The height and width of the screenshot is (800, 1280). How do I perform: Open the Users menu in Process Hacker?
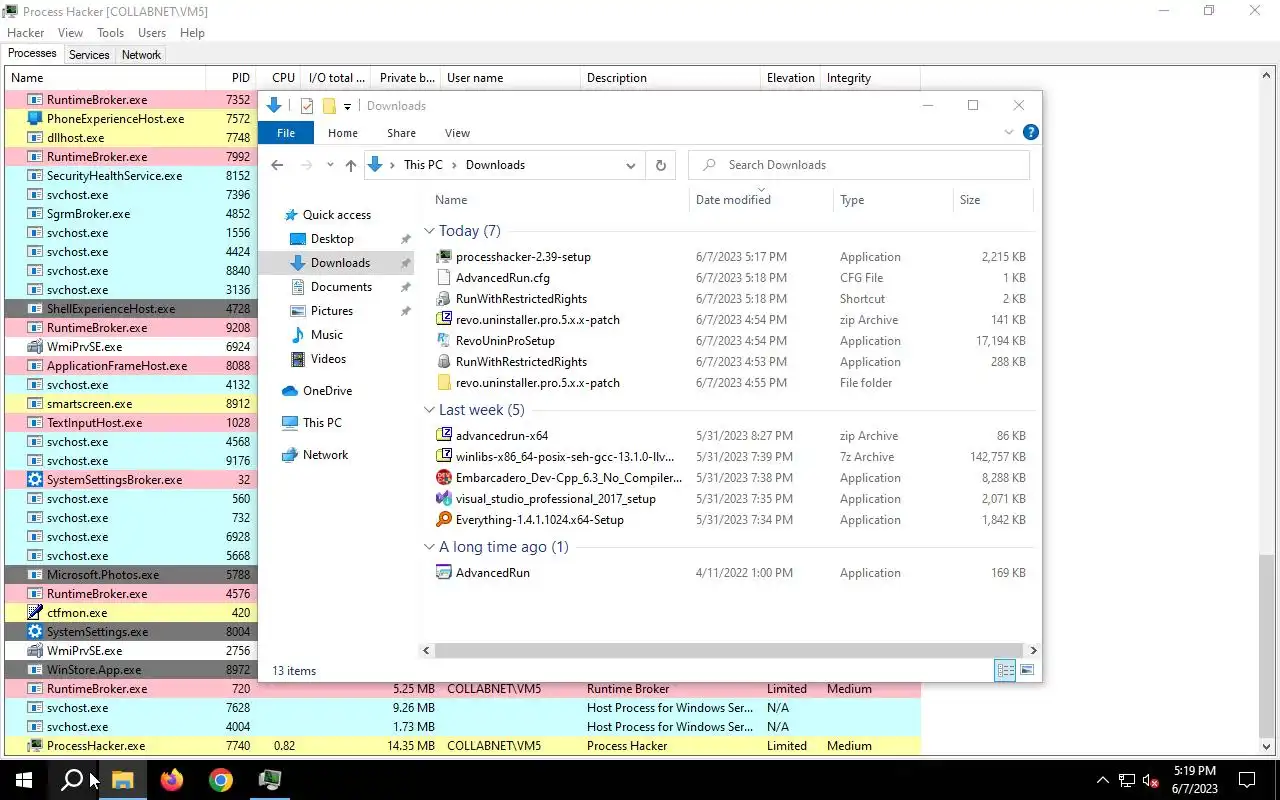coord(152,33)
